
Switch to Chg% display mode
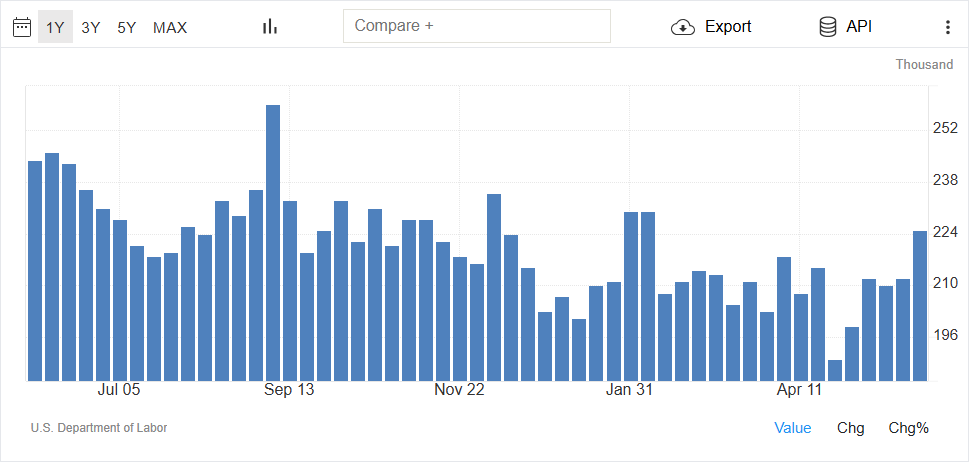908,428
